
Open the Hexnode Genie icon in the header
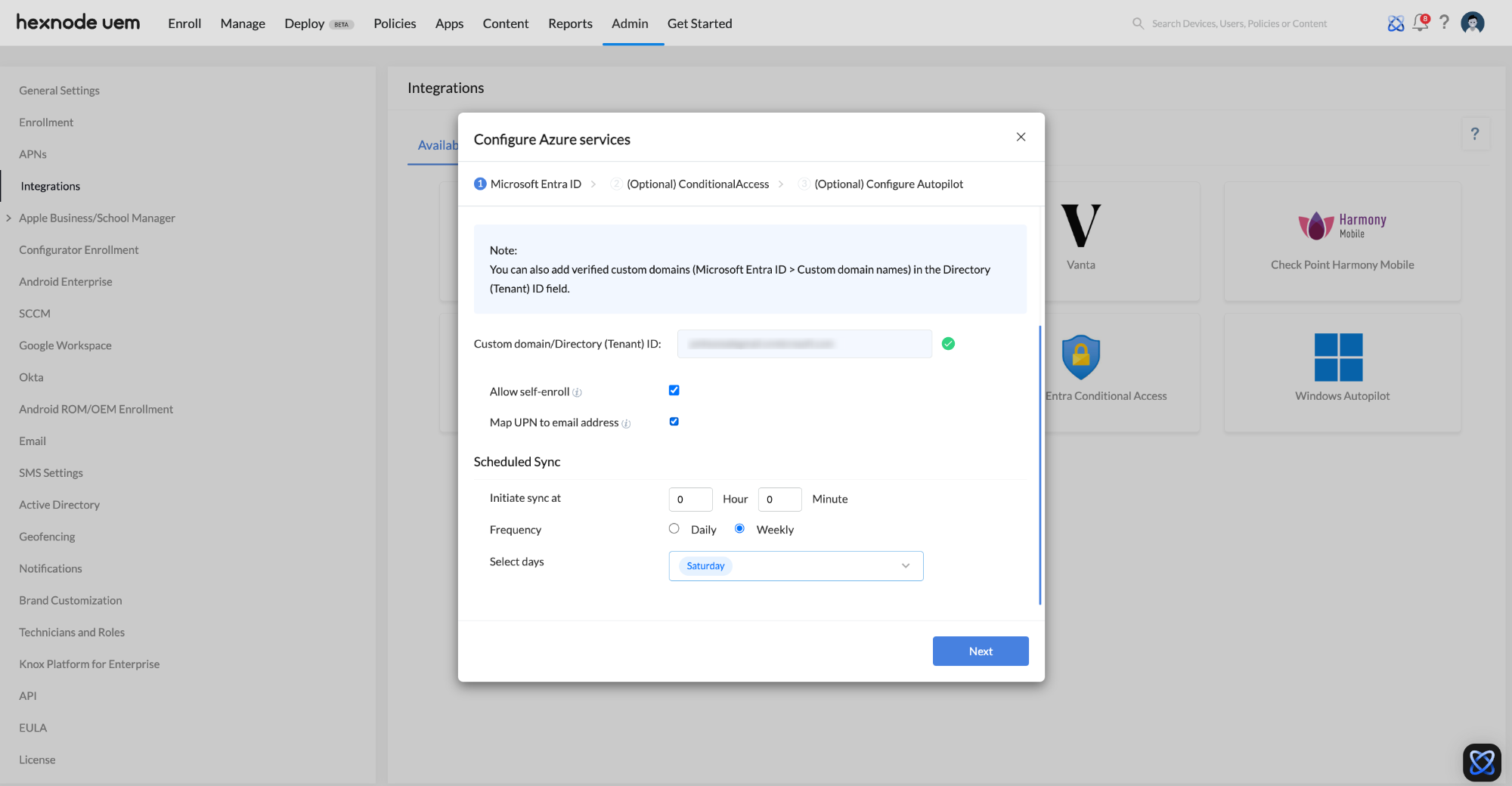[1396, 23]
